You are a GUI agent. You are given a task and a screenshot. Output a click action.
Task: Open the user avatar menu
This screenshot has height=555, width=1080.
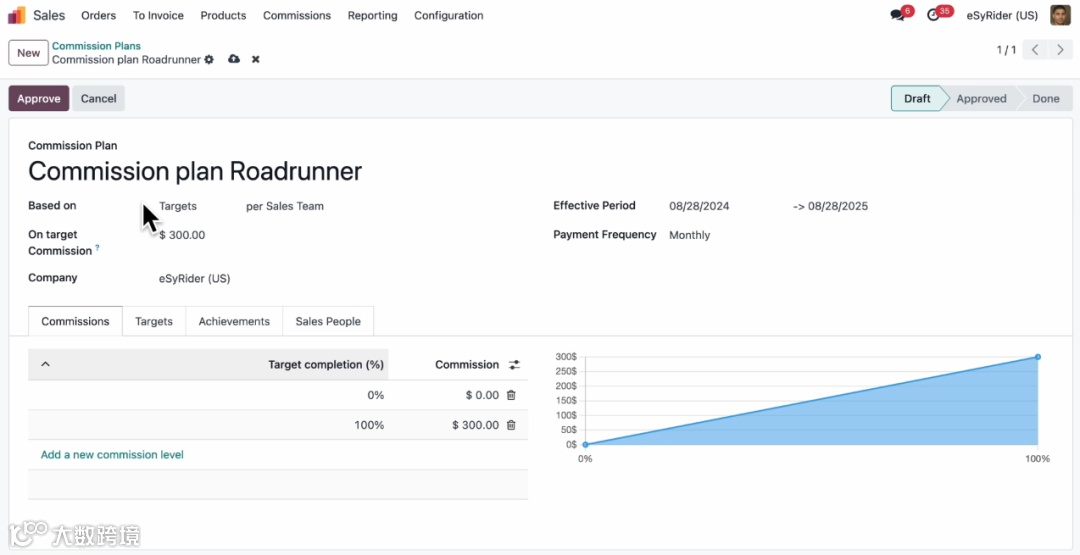pos(1060,15)
